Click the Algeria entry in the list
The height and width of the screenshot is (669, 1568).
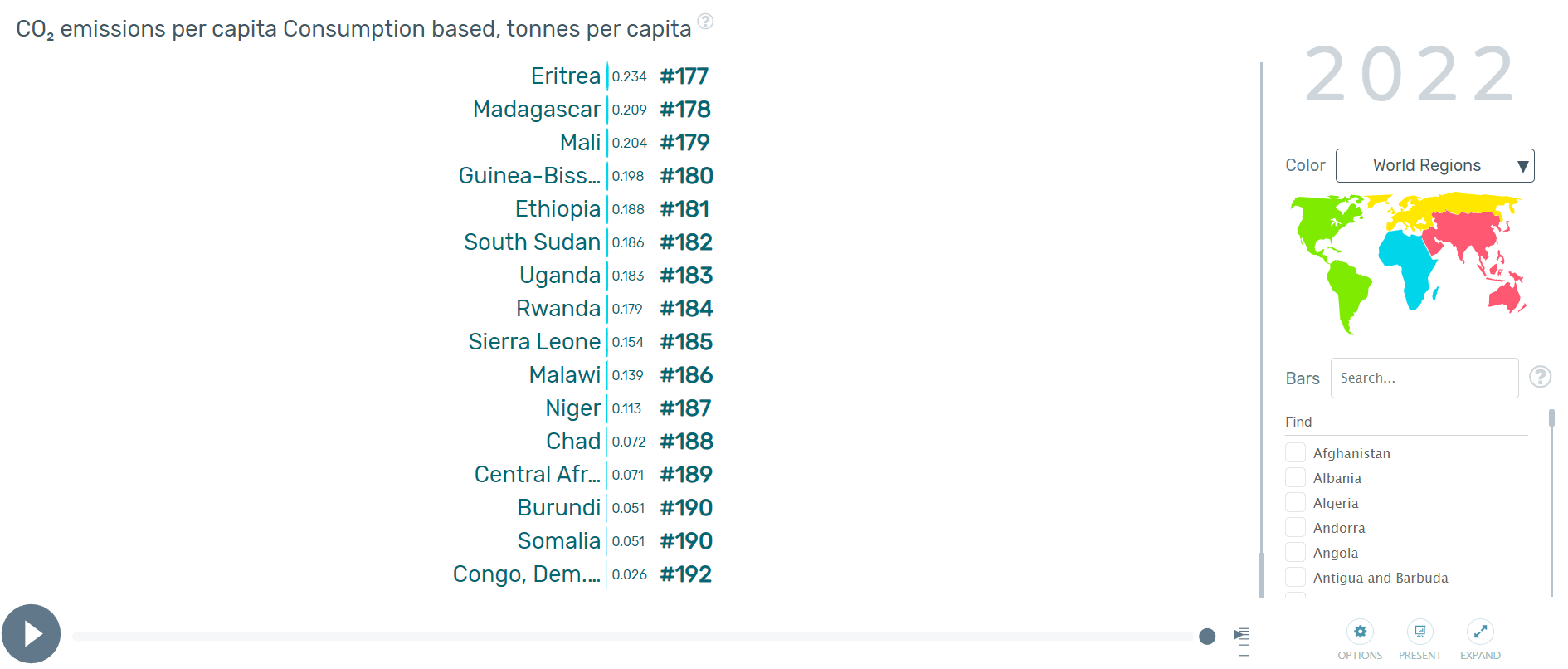click(x=1336, y=503)
